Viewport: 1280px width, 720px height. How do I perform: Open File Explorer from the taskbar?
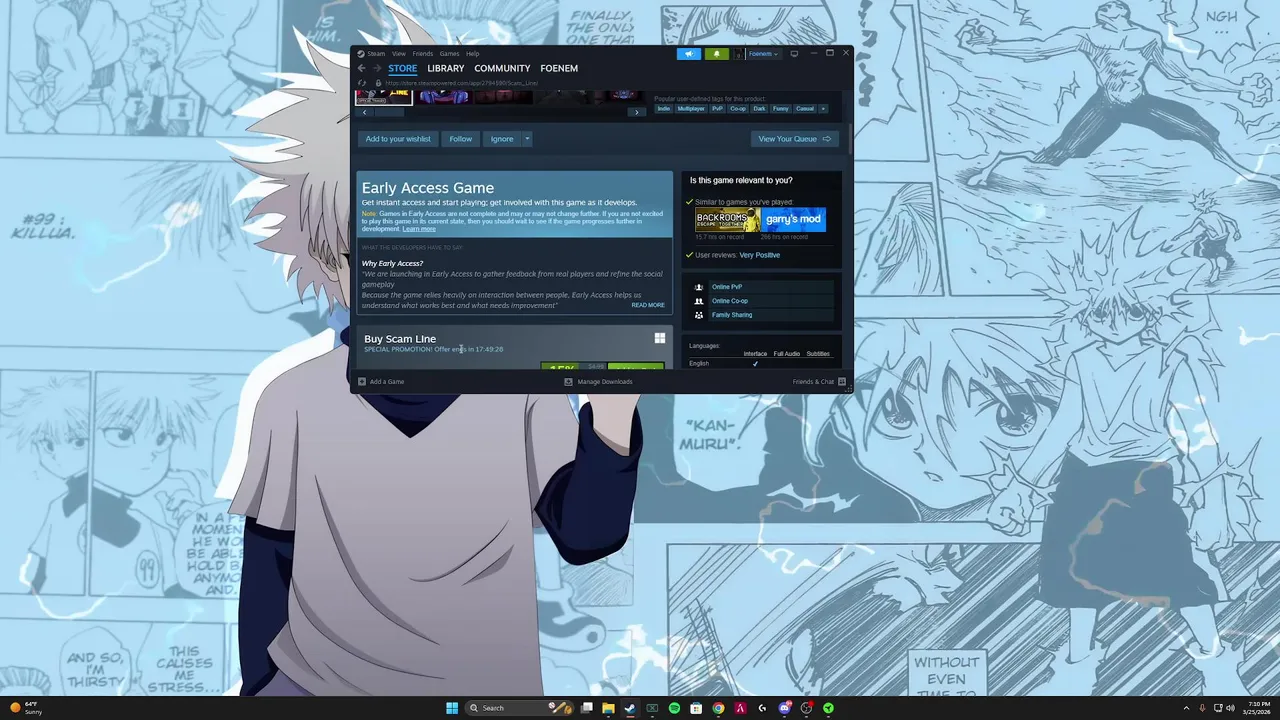(x=608, y=708)
